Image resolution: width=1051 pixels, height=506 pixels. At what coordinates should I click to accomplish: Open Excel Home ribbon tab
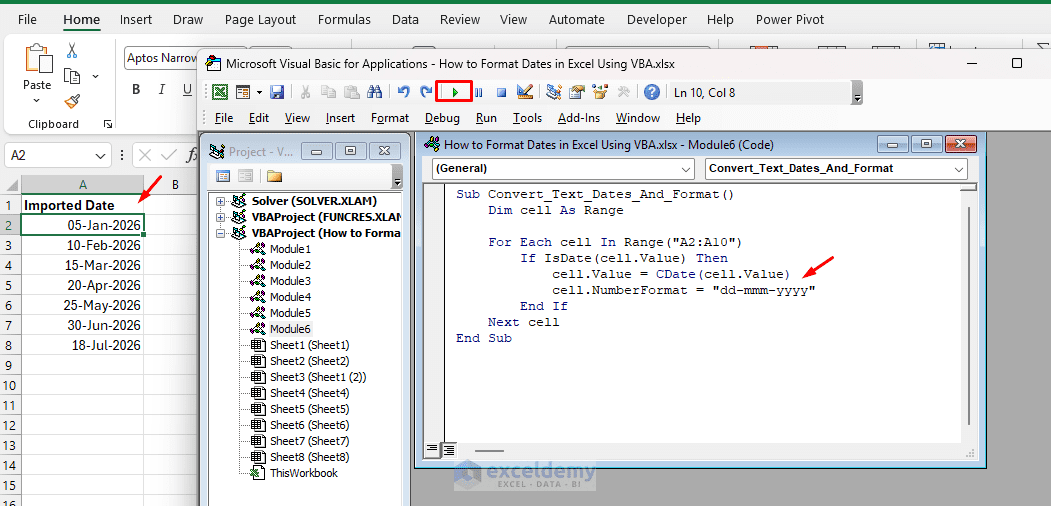click(81, 20)
